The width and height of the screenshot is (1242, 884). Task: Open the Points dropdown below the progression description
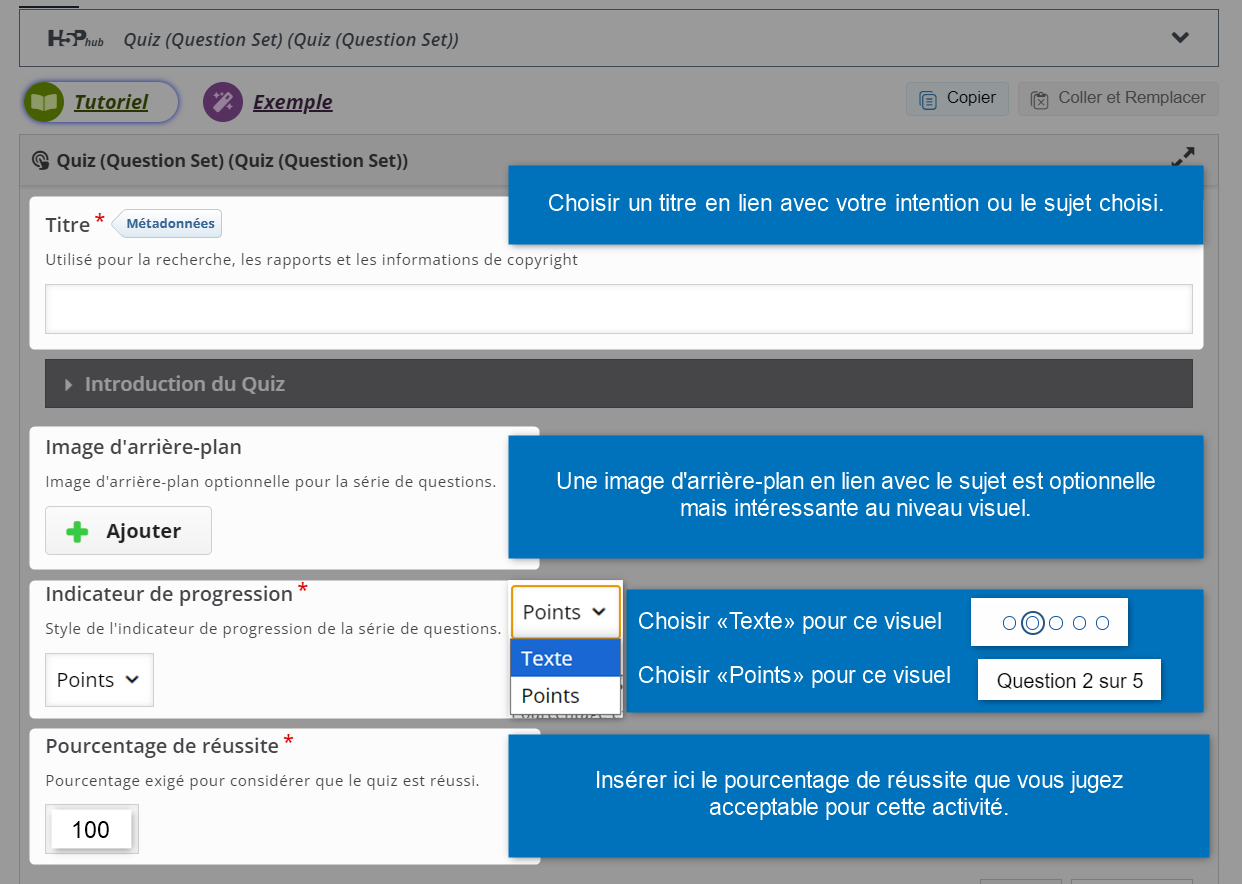point(99,680)
